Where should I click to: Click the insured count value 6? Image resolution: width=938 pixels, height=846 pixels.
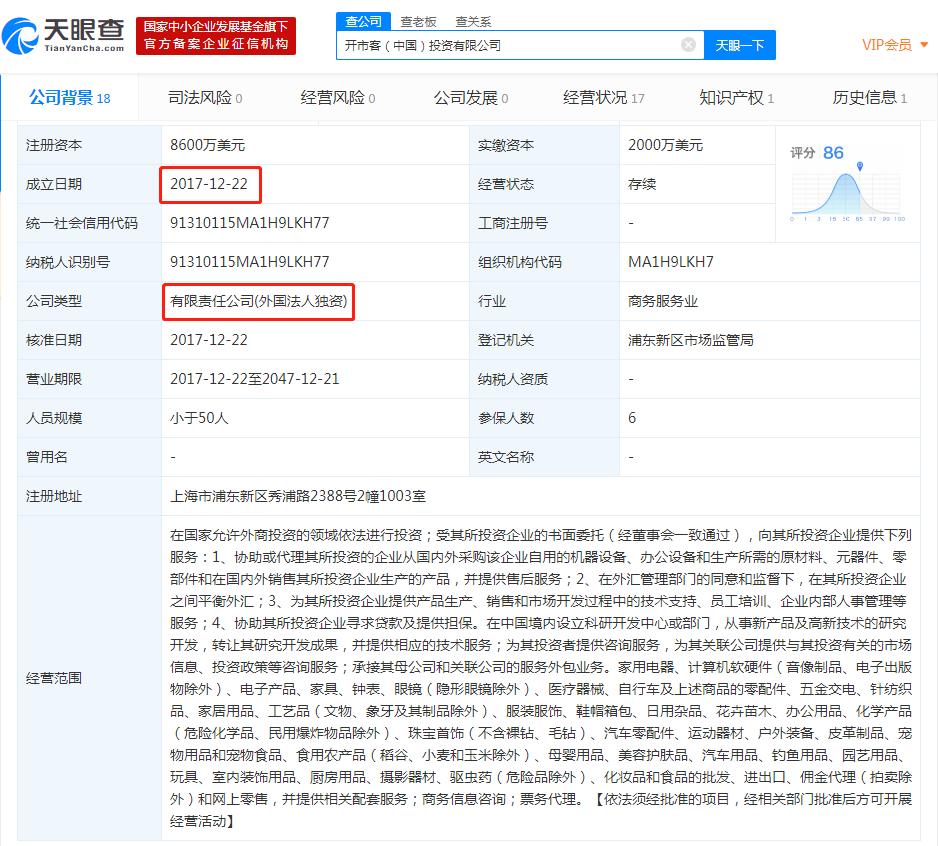click(632, 418)
